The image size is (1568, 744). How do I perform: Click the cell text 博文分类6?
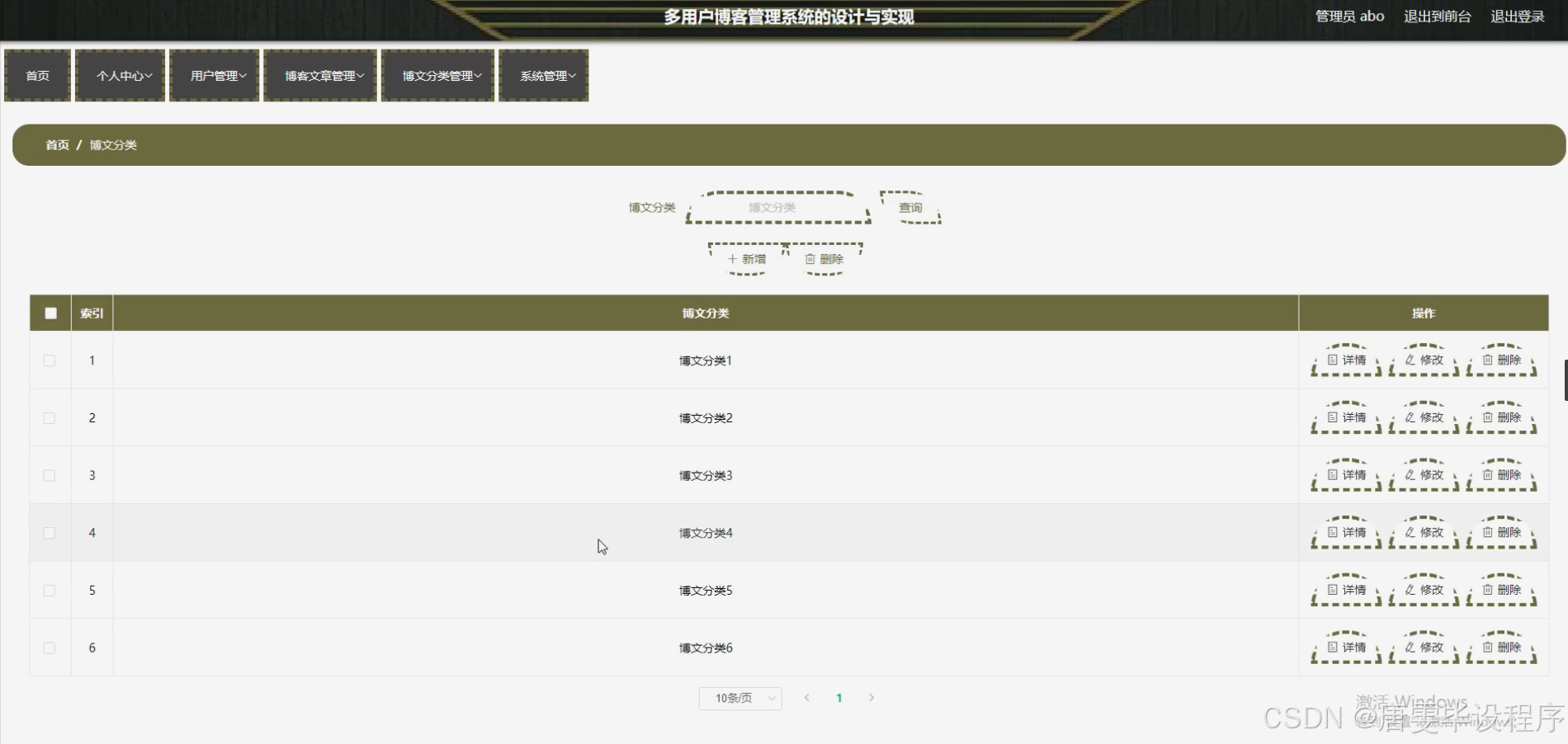pyautogui.click(x=706, y=647)
